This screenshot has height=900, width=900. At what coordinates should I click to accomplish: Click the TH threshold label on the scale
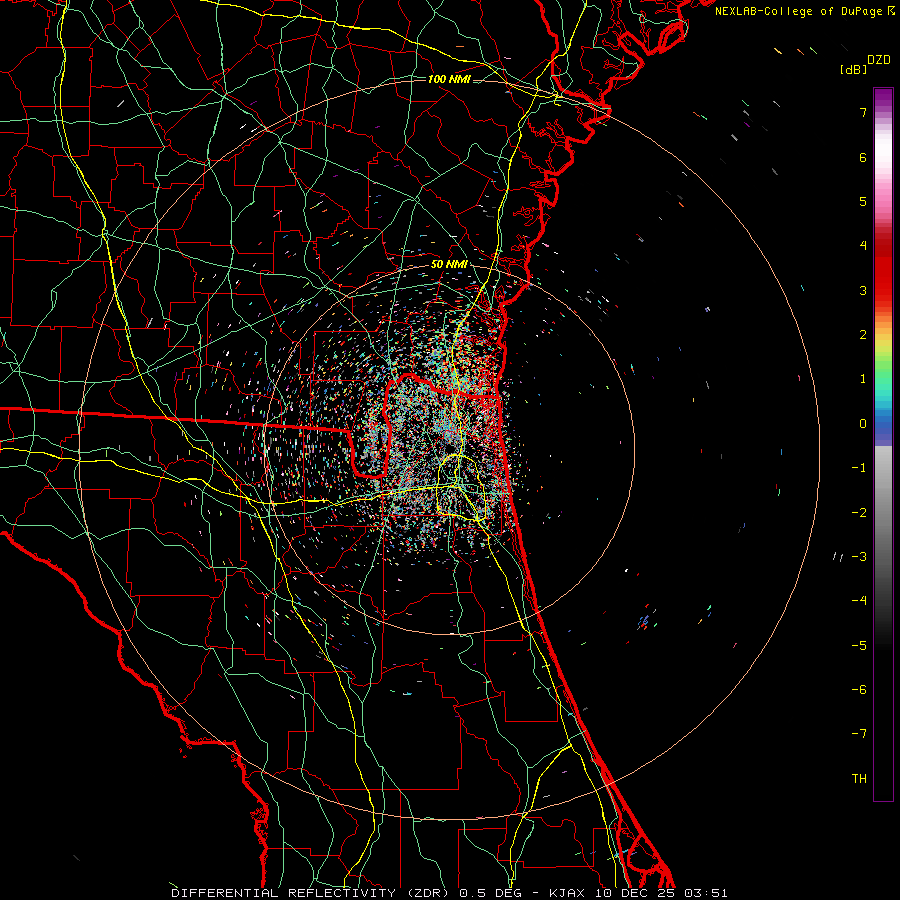click(859, 779)
